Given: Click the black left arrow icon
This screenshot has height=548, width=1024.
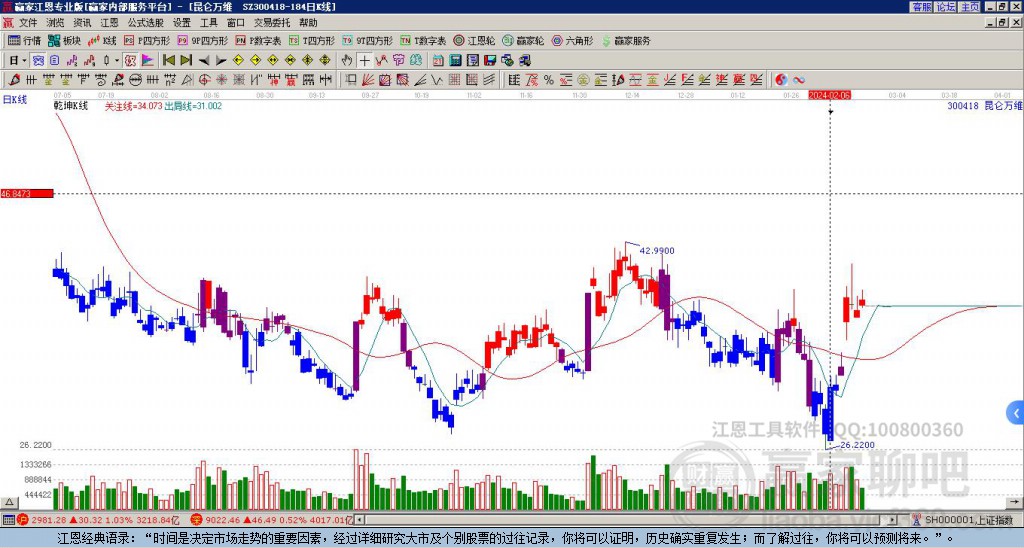Looking at the screenshot, I should tap(204, 61).
